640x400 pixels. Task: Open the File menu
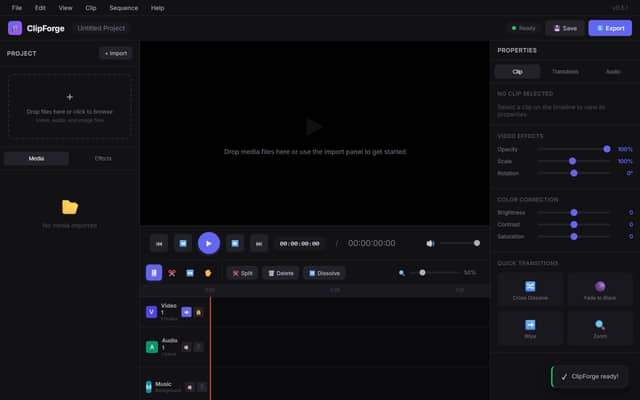pyautogui.click(x=17, y=8)
